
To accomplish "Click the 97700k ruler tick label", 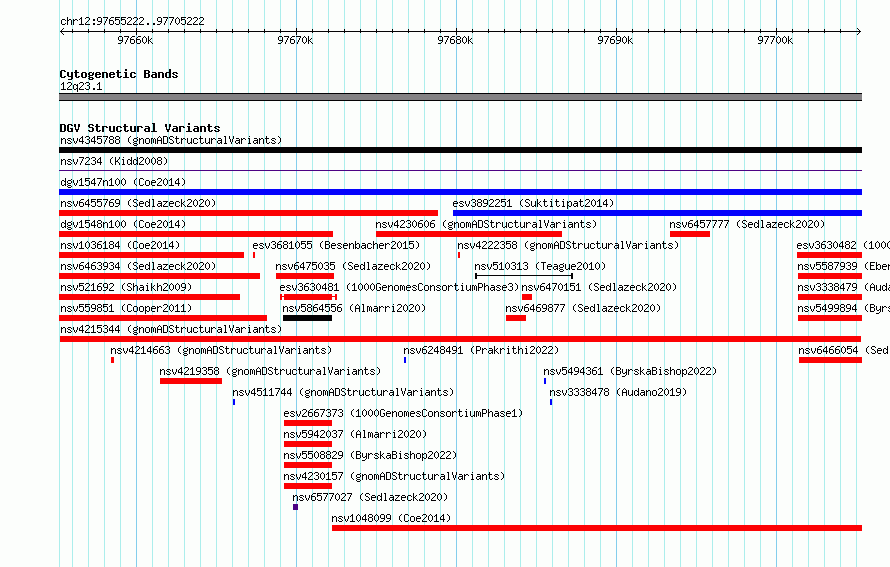I will pyautogui.click(x=775, y=40).
